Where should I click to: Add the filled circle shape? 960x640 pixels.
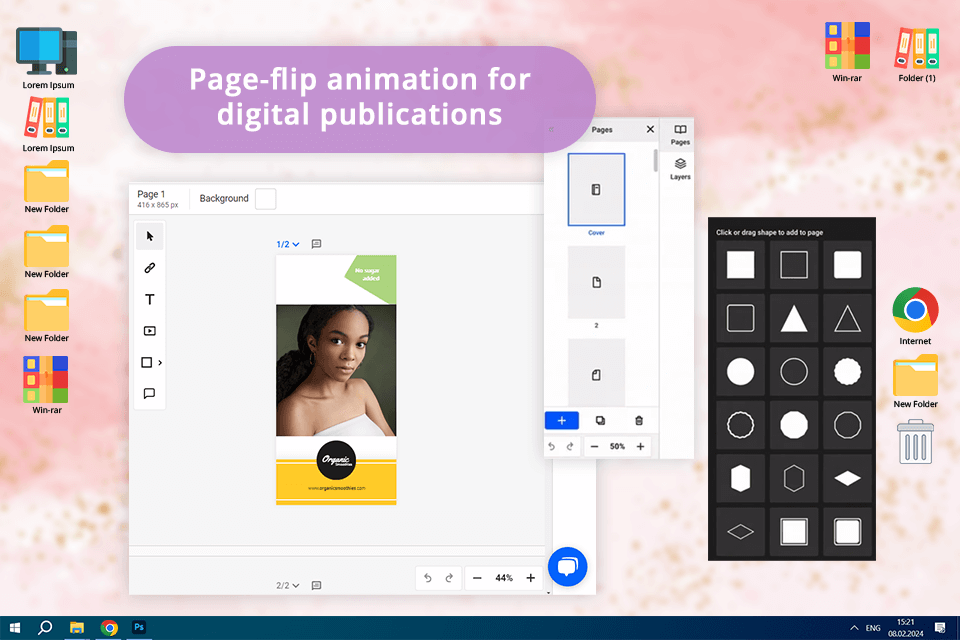(x=740, y=372)
